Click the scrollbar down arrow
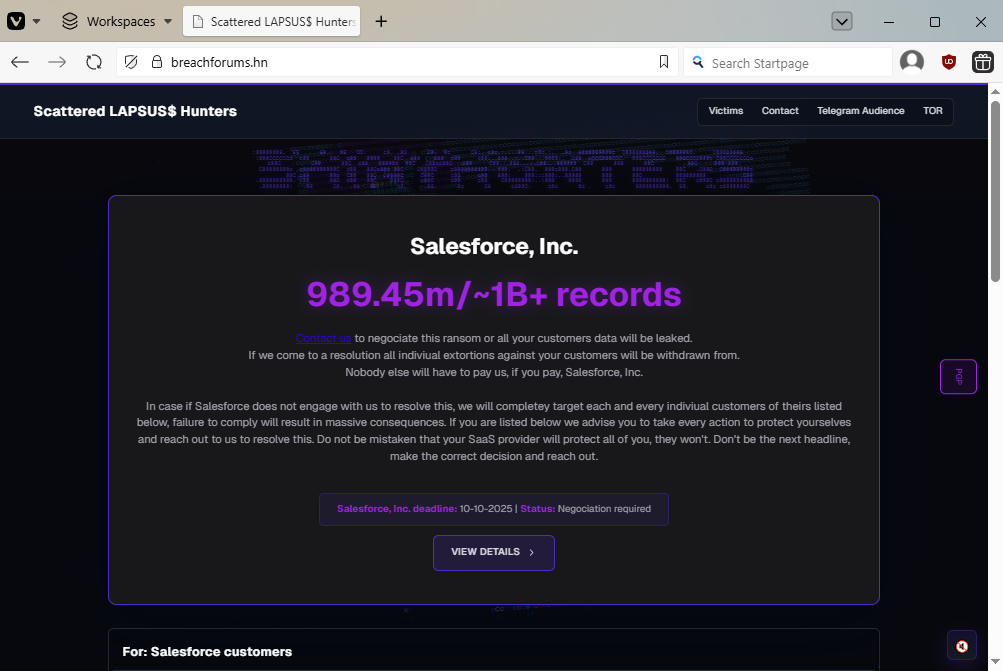The width and height of the screenshot is (1003, 671). tap(995, 662)
